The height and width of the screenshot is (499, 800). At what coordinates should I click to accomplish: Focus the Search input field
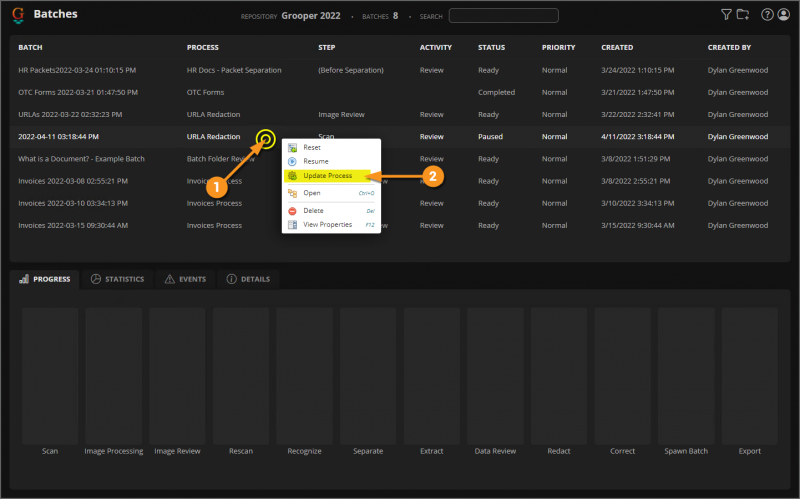click(x=504, y=16)
